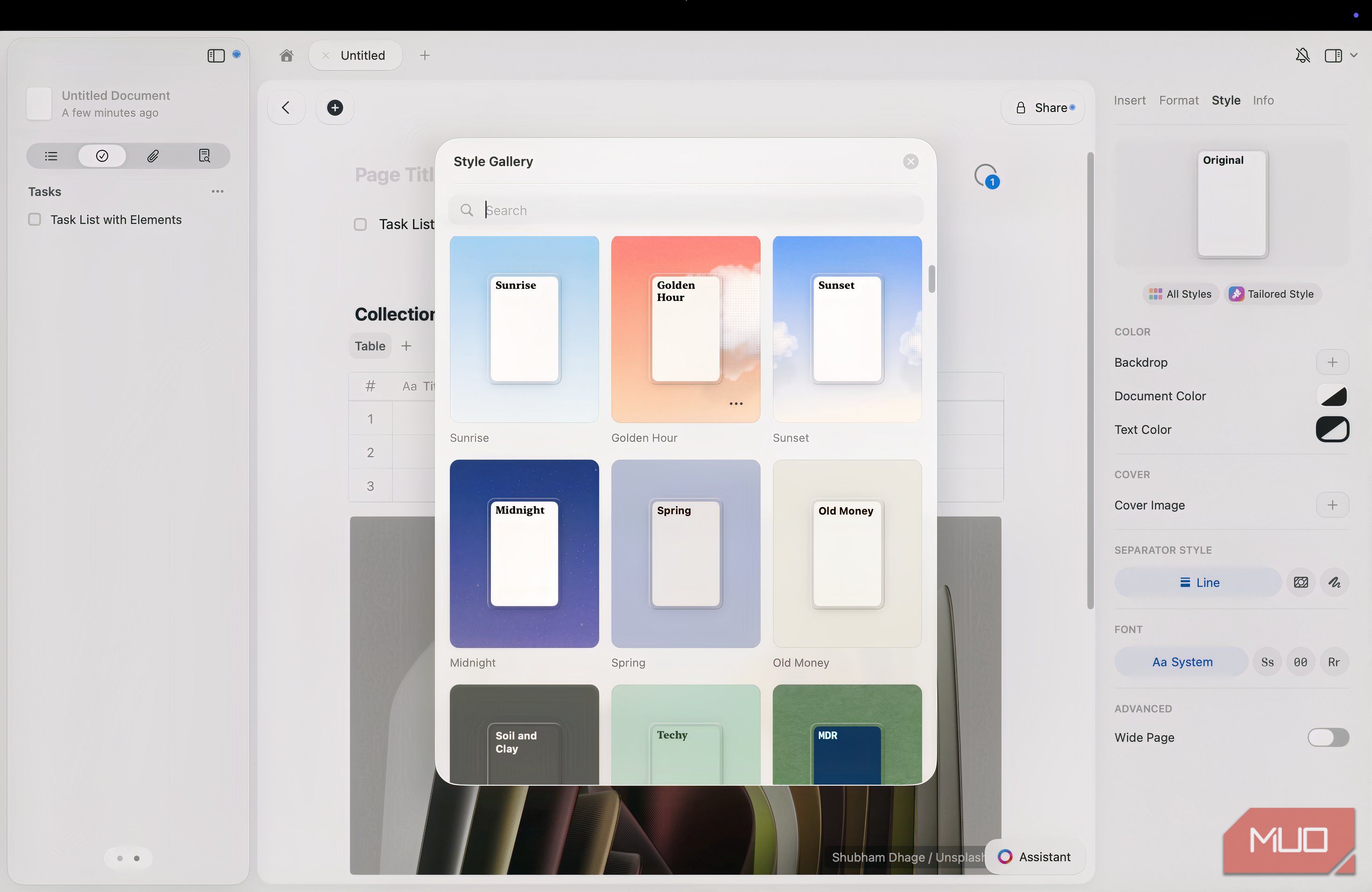The image size is (1372, 892).
Task: Click the blue sync dot beside sidebar toggle
Action: [236, 54]
